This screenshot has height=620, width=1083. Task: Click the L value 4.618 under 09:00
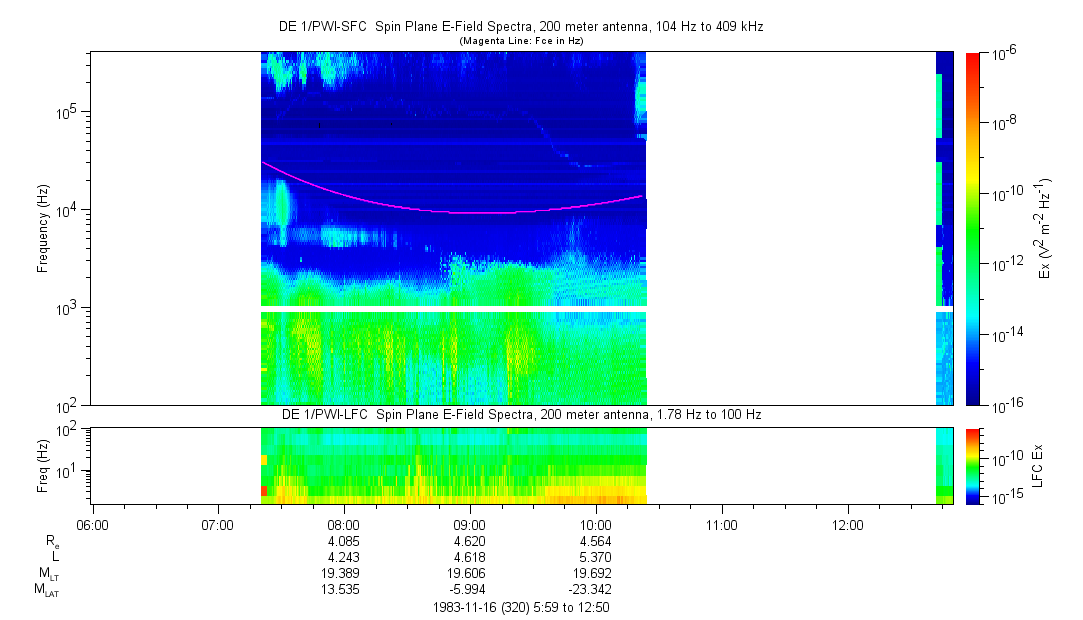pos(469,557)
